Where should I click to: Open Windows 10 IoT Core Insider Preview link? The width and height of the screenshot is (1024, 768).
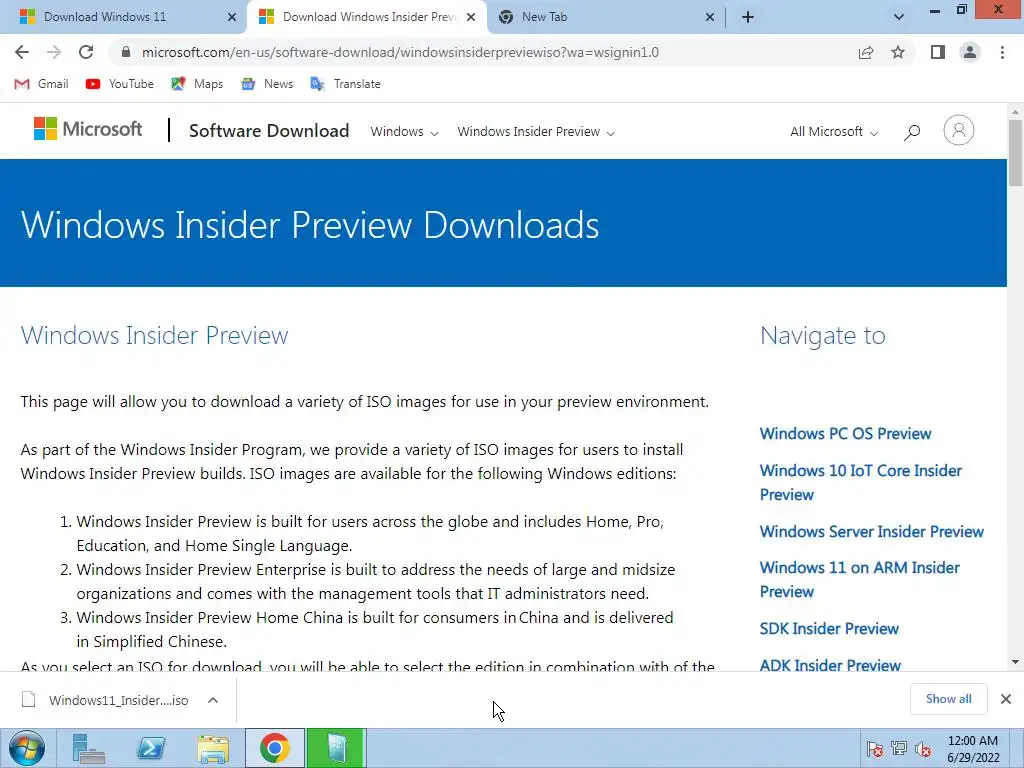[861, 483]
